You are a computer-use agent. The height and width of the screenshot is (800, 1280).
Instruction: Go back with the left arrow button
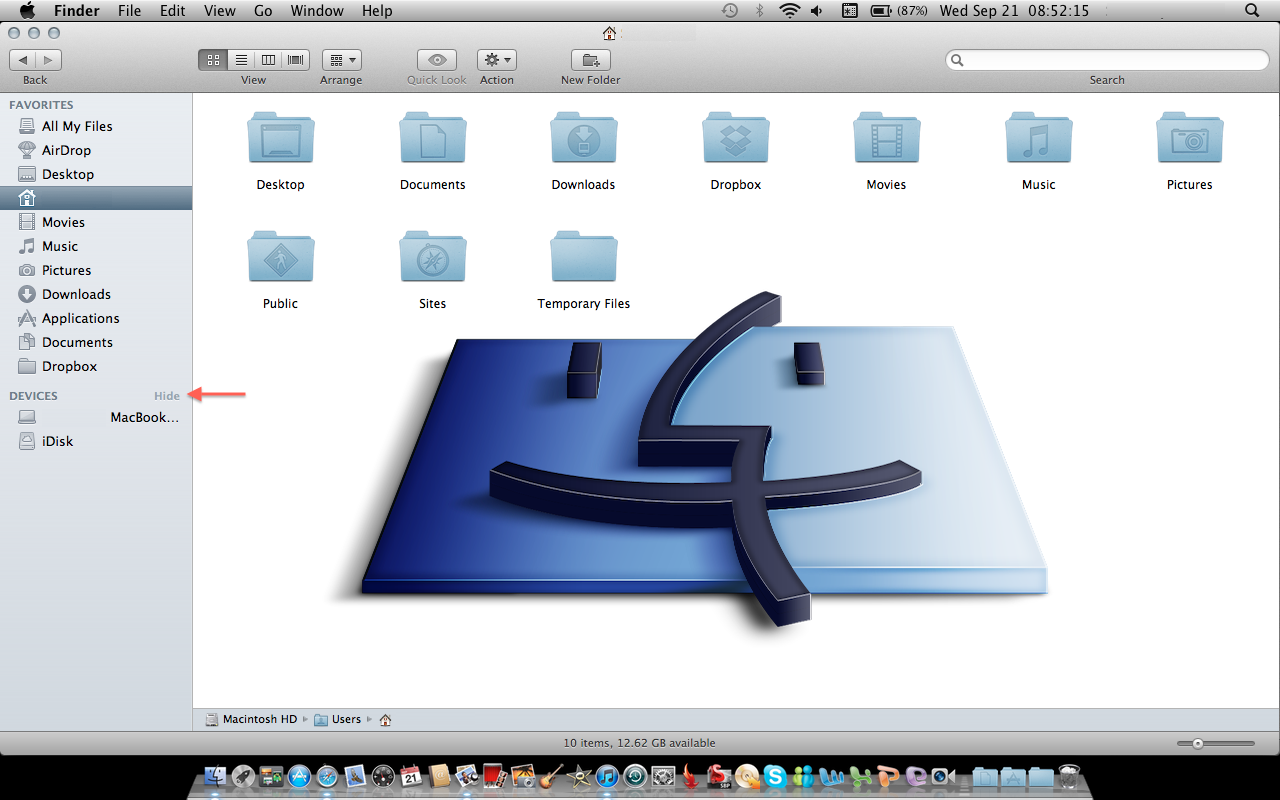(23, 60)
